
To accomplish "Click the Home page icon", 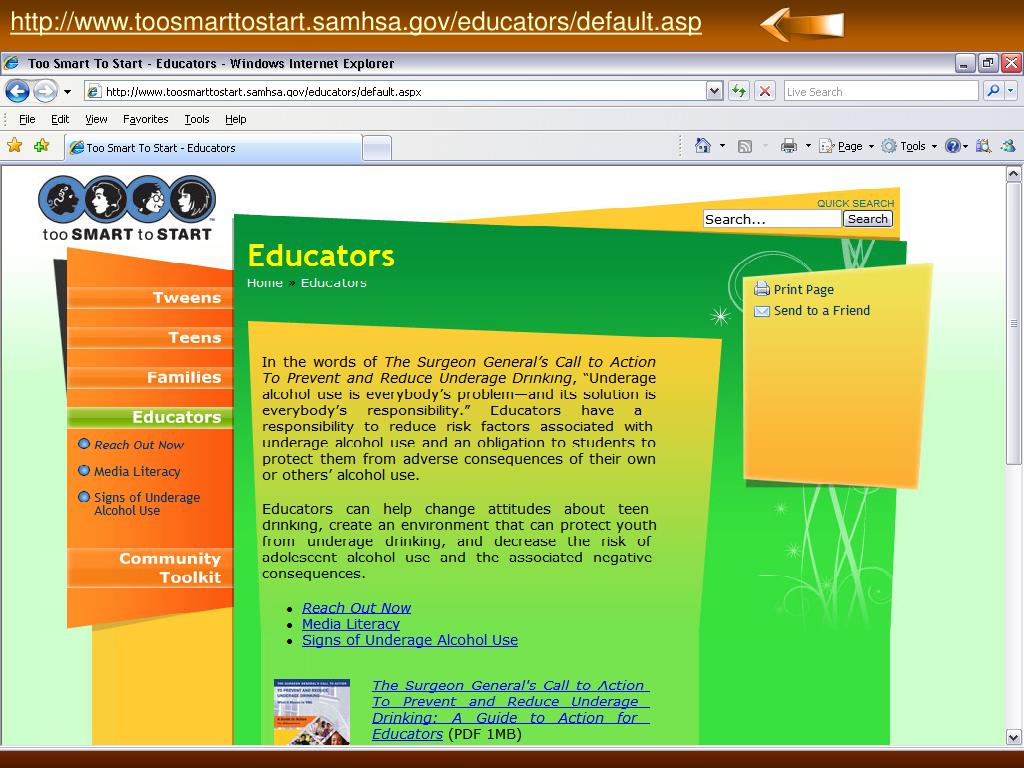I will [703, 146].
